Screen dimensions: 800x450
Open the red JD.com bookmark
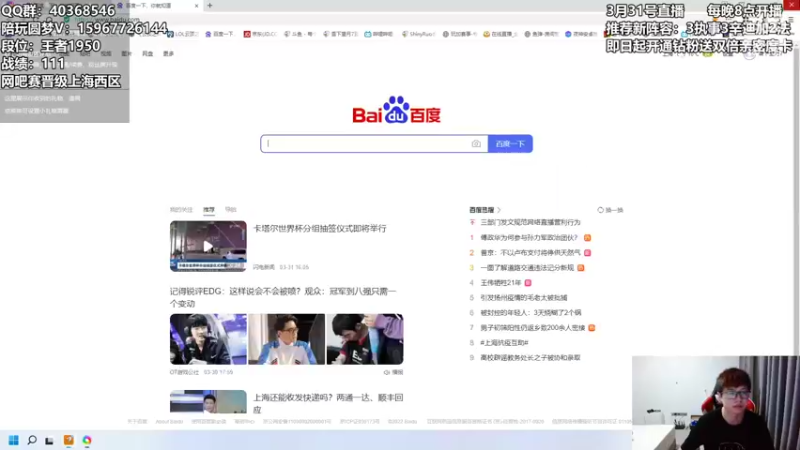(260, 34)
